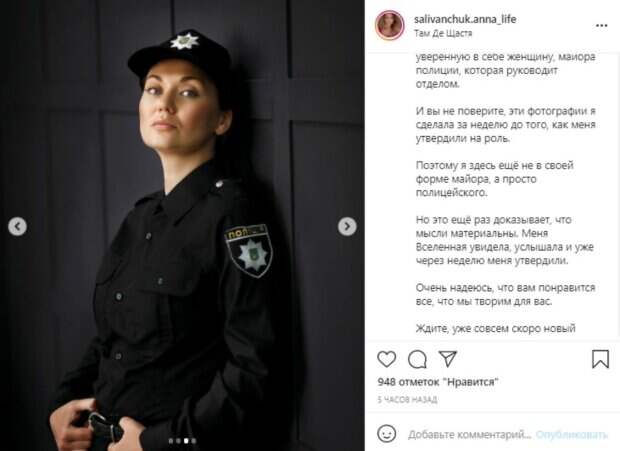Select the second carousel dot indicator
Screen dimensions: 620x451
click(178, 441)
